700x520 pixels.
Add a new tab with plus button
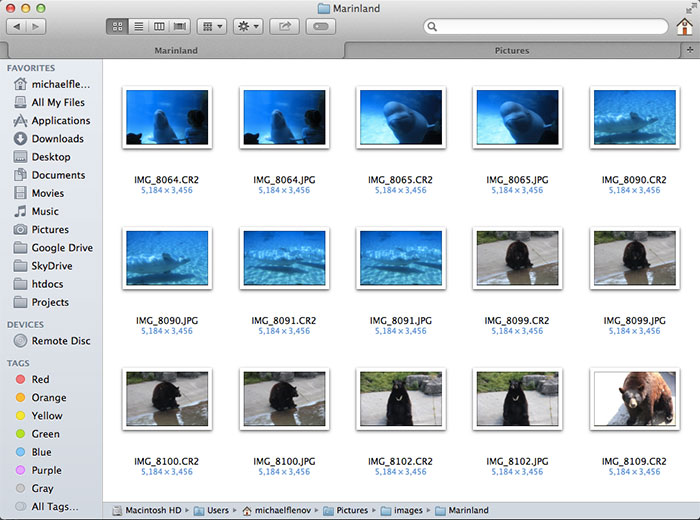tap(690, 50)
